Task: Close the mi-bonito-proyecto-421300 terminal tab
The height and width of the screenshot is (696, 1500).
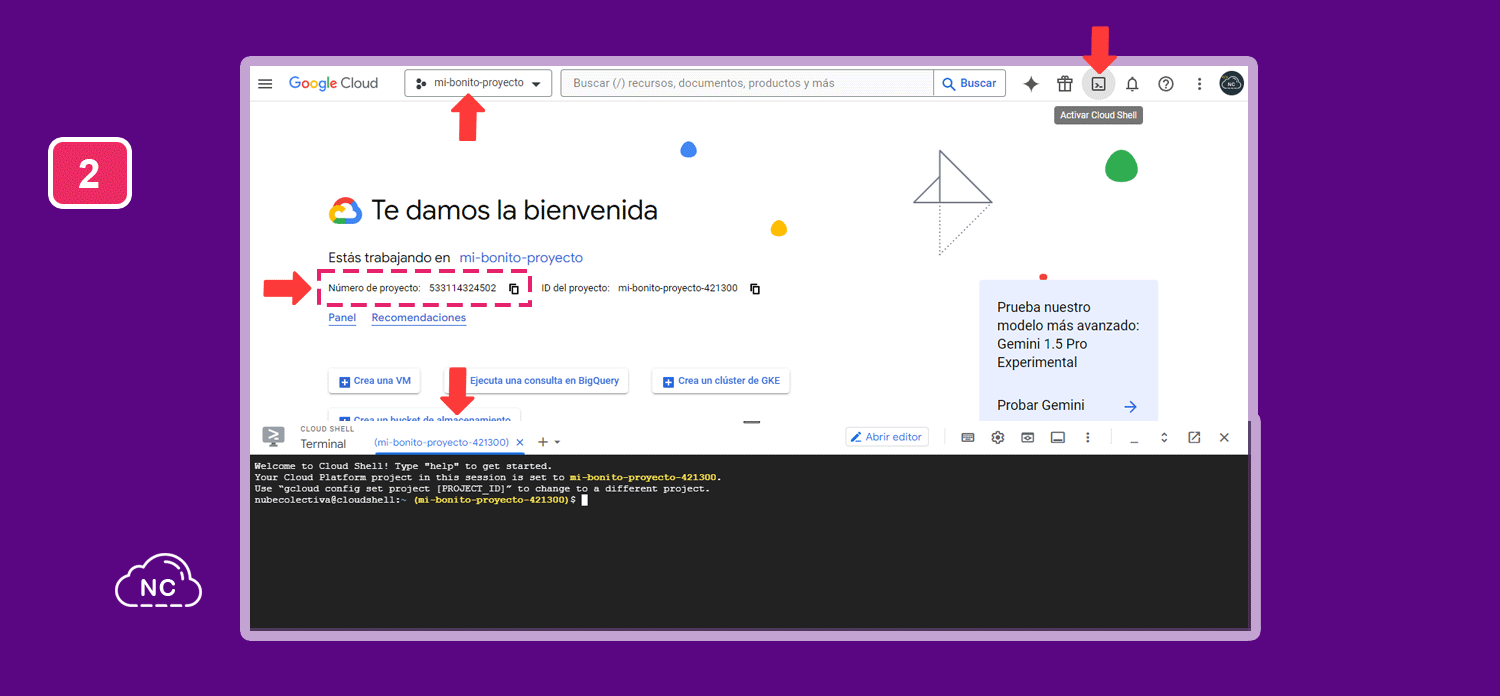Action: click(x=520, y=442)
